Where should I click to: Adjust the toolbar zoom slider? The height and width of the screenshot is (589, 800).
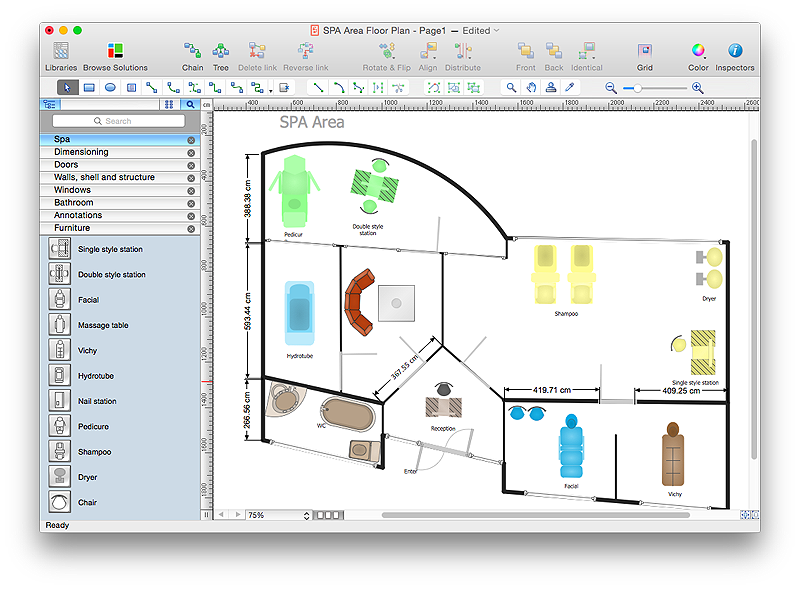tap(638, 88)
